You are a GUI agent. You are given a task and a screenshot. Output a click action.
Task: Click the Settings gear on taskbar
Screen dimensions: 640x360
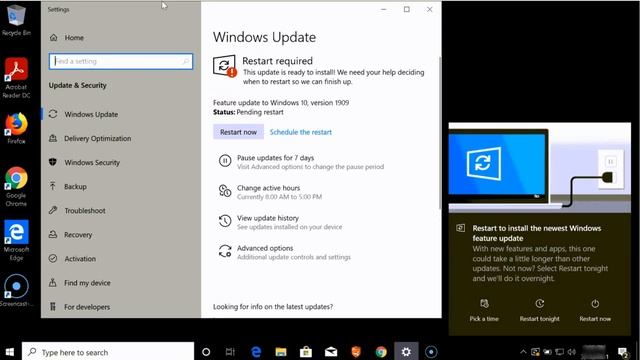[406, 352]
